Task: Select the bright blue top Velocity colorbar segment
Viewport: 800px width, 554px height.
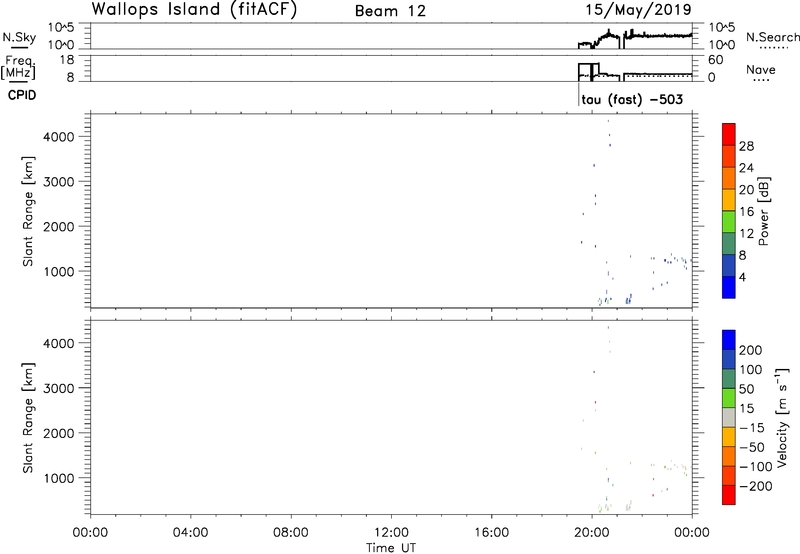Action: 729,340
